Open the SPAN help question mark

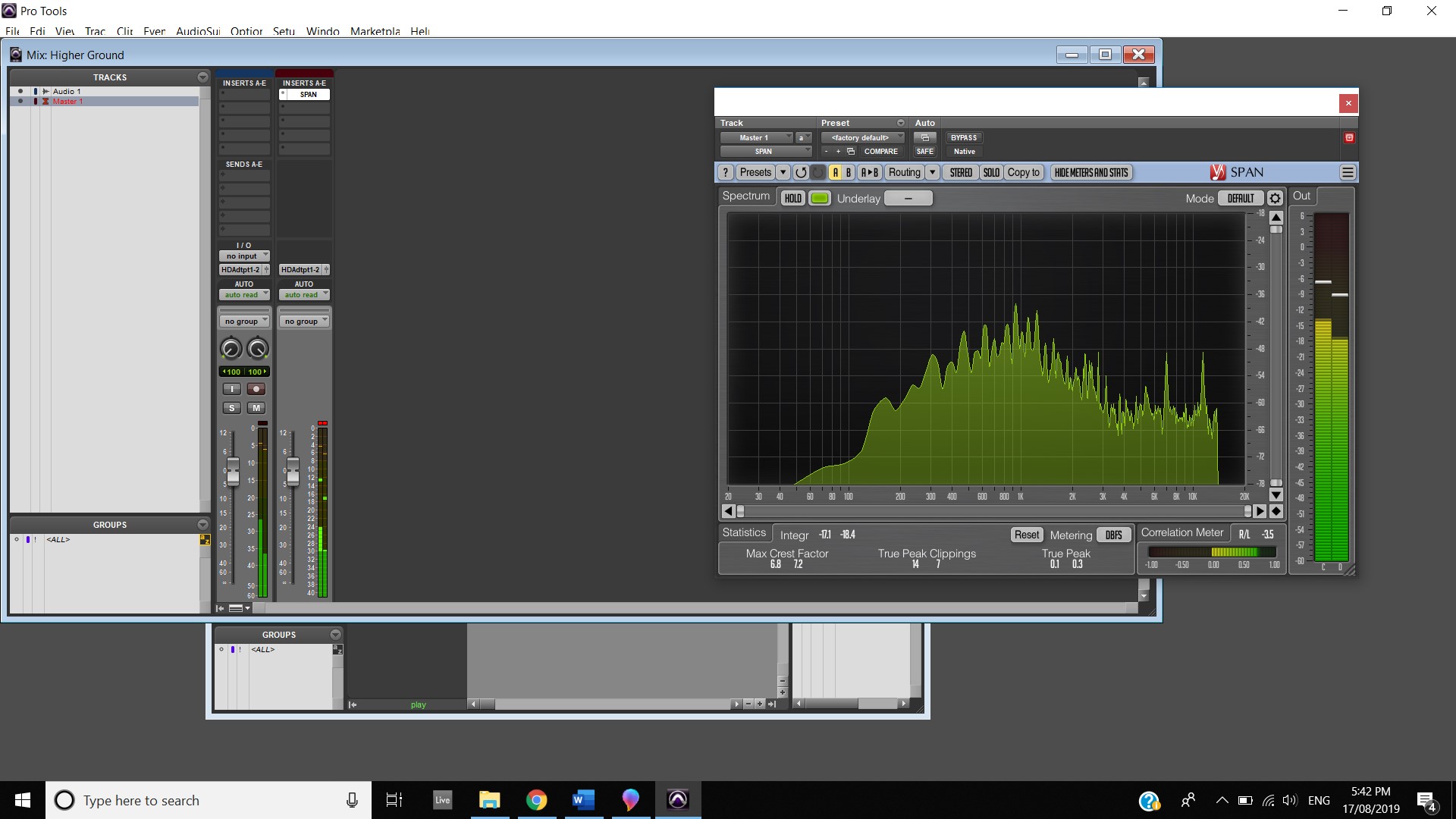(726, 172)
